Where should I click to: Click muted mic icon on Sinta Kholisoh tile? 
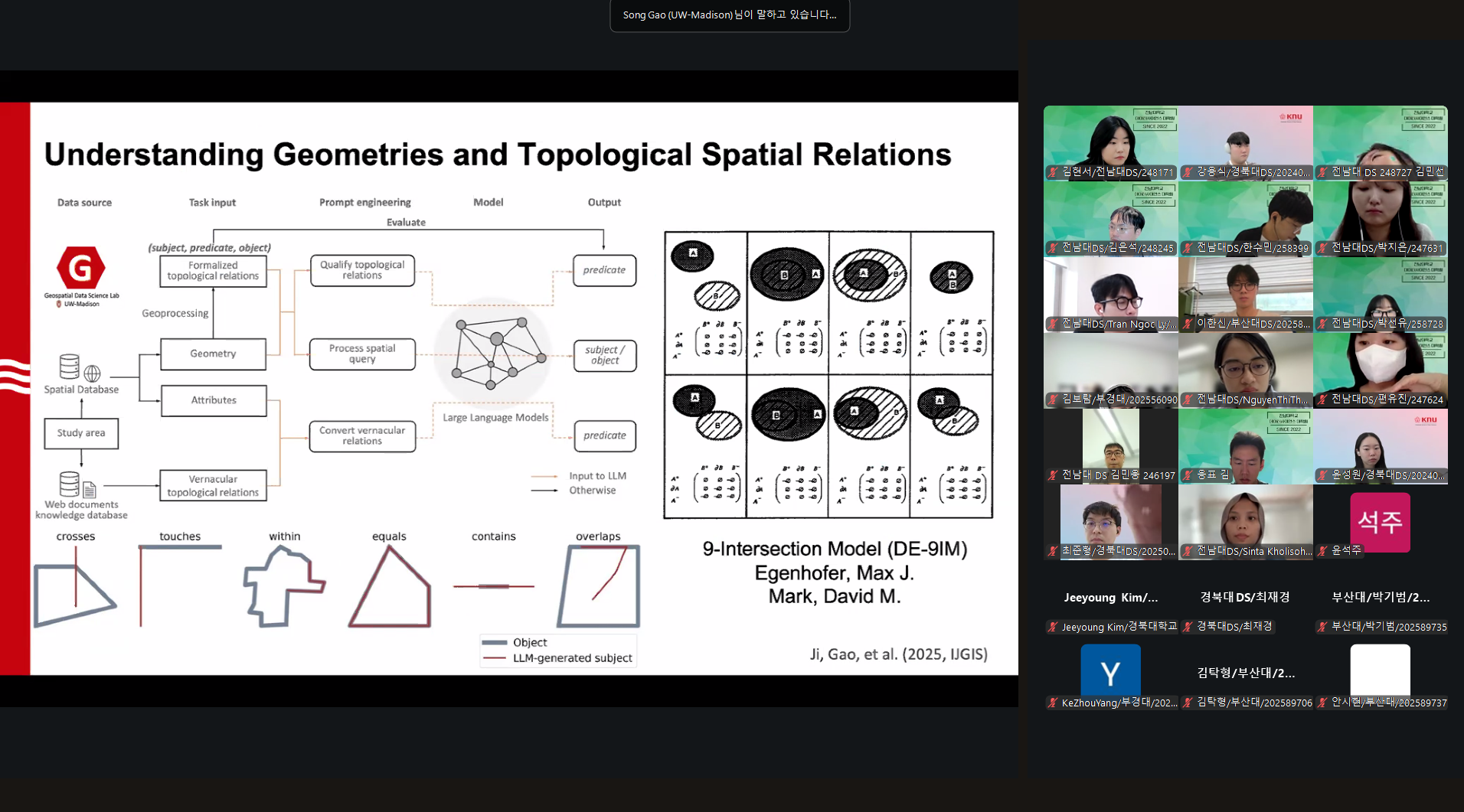click(x=1188, y=551)
